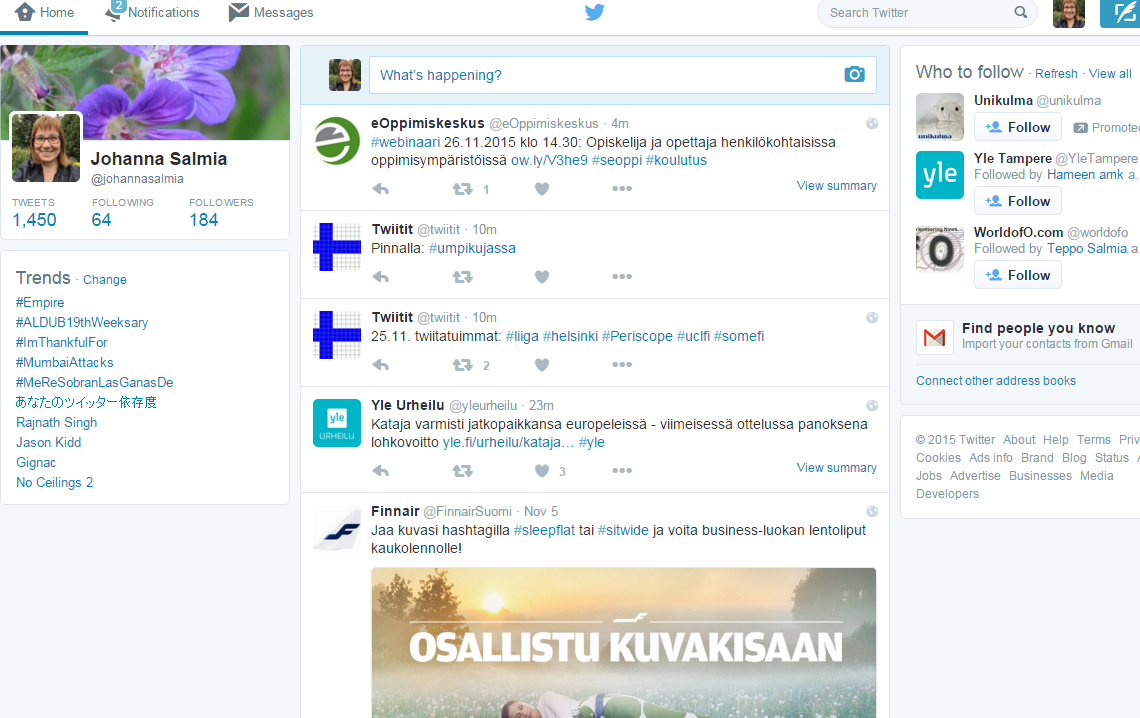
Task: Open the No Ceilings 2 trend
Action: [55, 483]
